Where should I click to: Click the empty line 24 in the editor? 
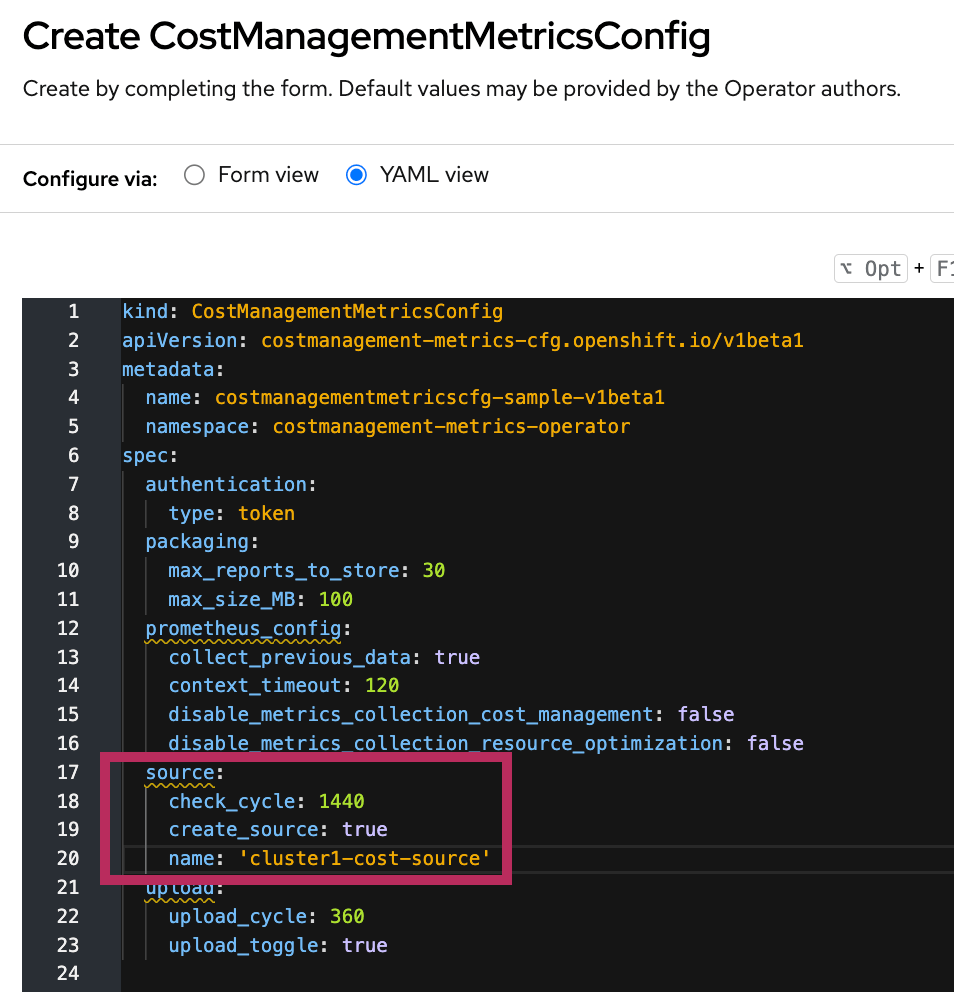(400, 973)
